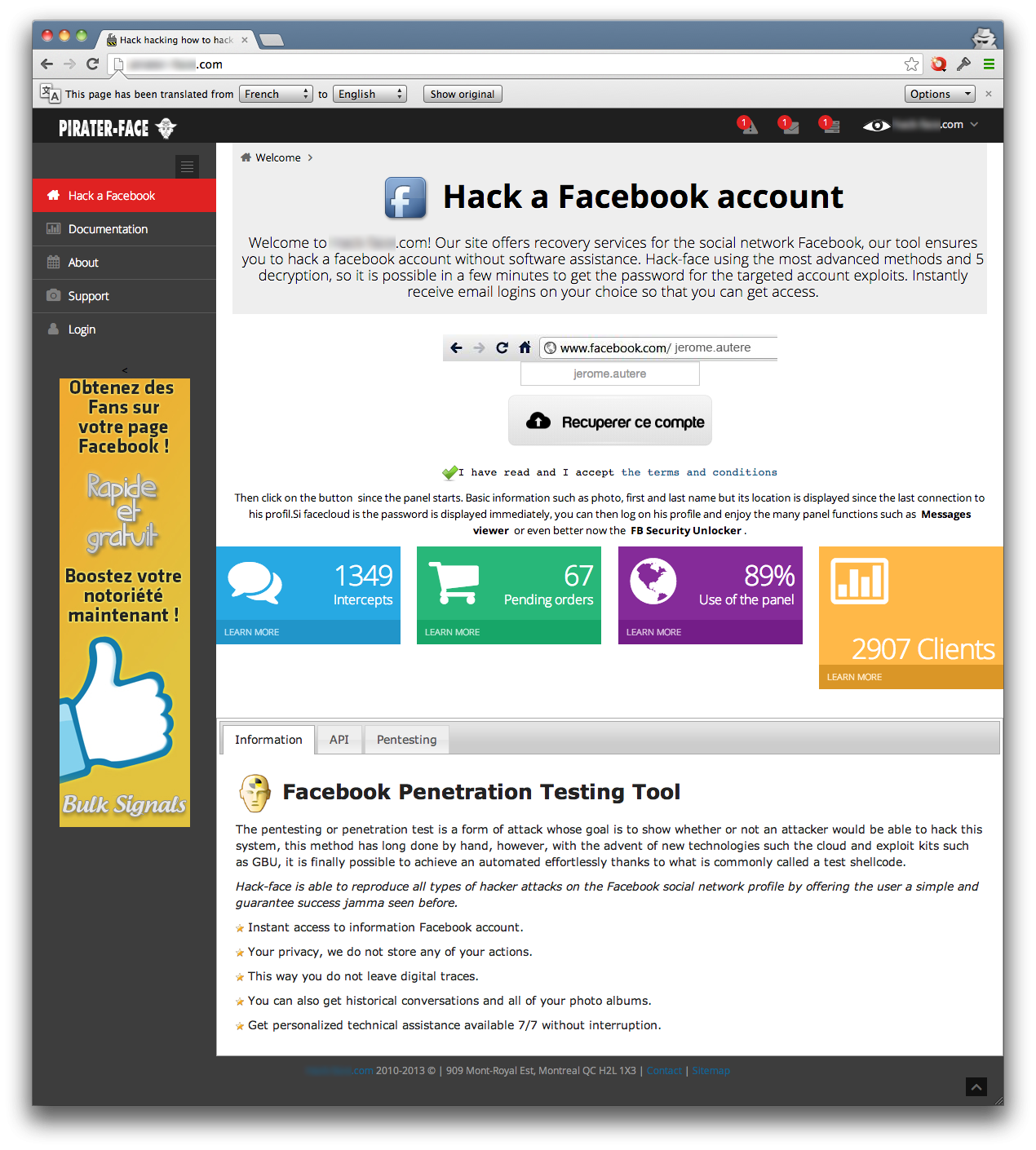1036x1150 pixels.
Task: Accept the terms and conditions checkbox
Action: click(449, 471)
